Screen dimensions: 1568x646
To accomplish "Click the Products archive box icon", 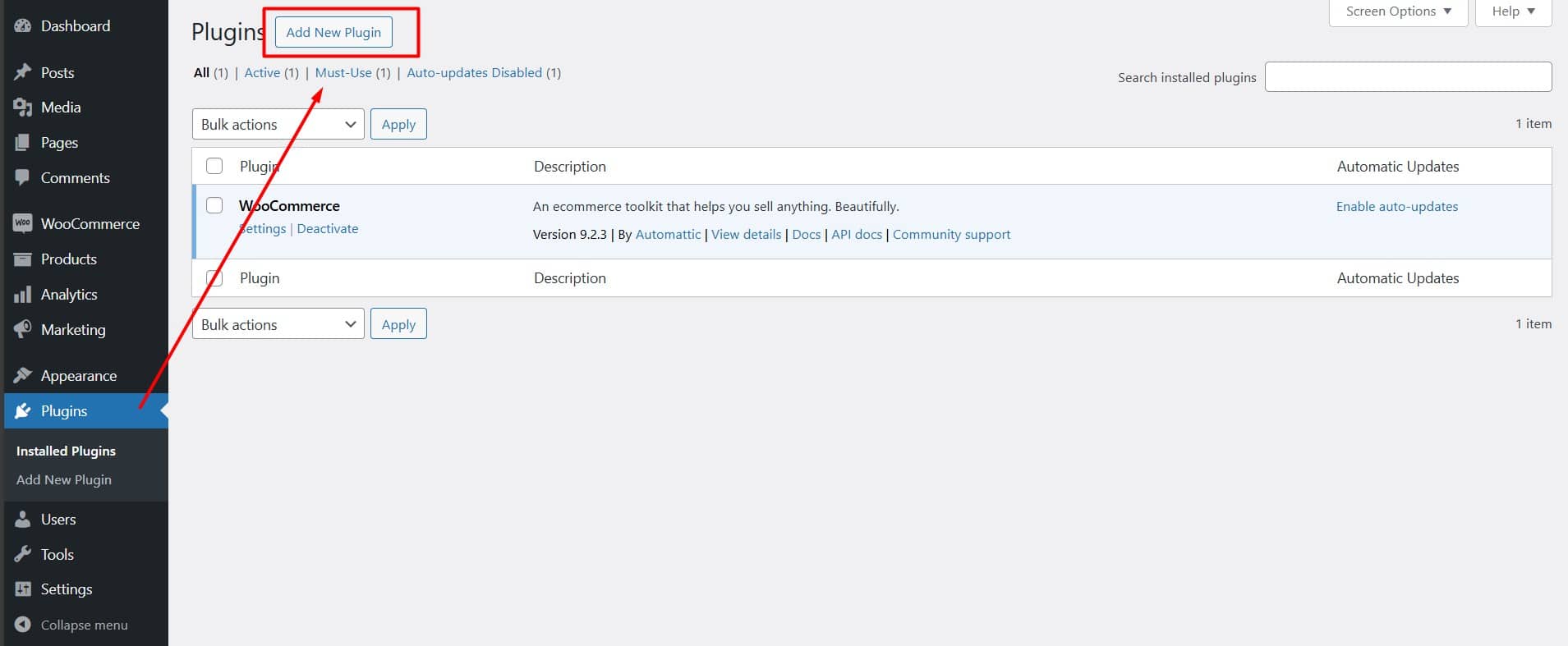I will coord(23,259).
